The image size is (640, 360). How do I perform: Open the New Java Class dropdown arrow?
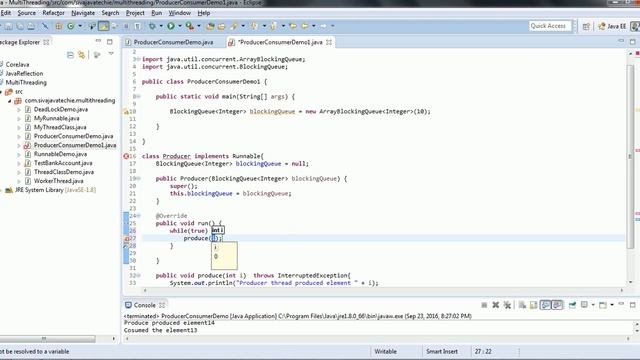click(x=80, y=26)
